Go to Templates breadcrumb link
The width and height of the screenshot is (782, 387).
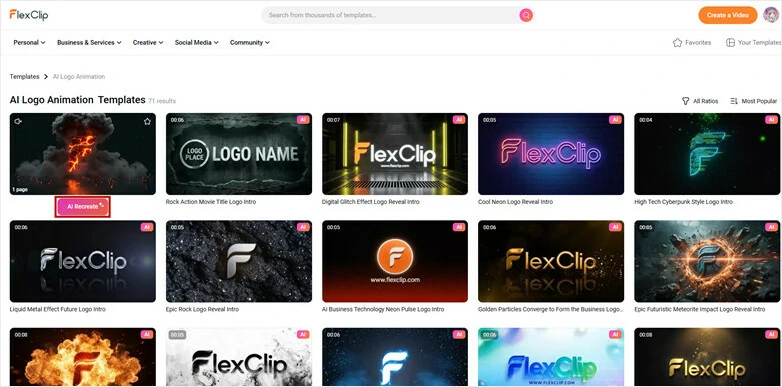point(24,77)
